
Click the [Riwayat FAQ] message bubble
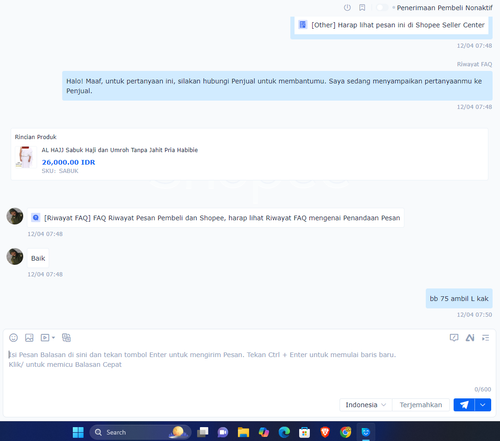pyautogui.click(x=216, y=218)
